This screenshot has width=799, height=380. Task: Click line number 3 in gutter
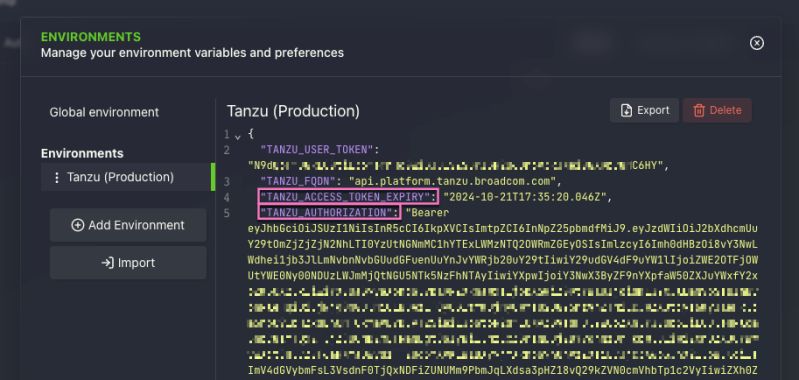coord(226,181)
